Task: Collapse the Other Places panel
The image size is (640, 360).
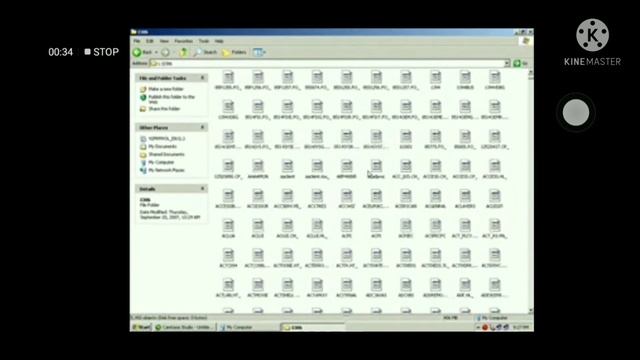Action: coord(202,127)
